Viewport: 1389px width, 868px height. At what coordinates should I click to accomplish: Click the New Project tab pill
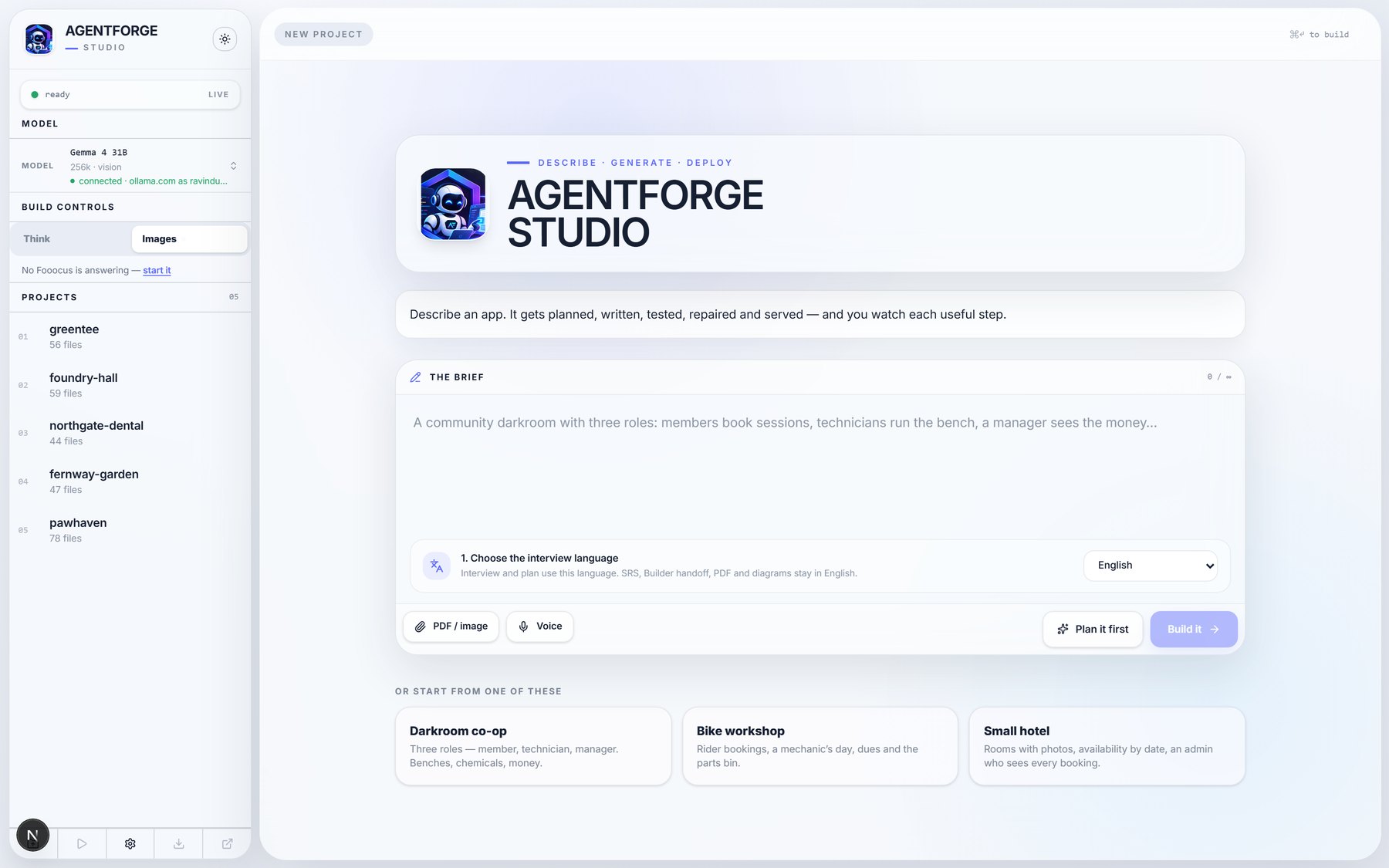click(323, 34)
